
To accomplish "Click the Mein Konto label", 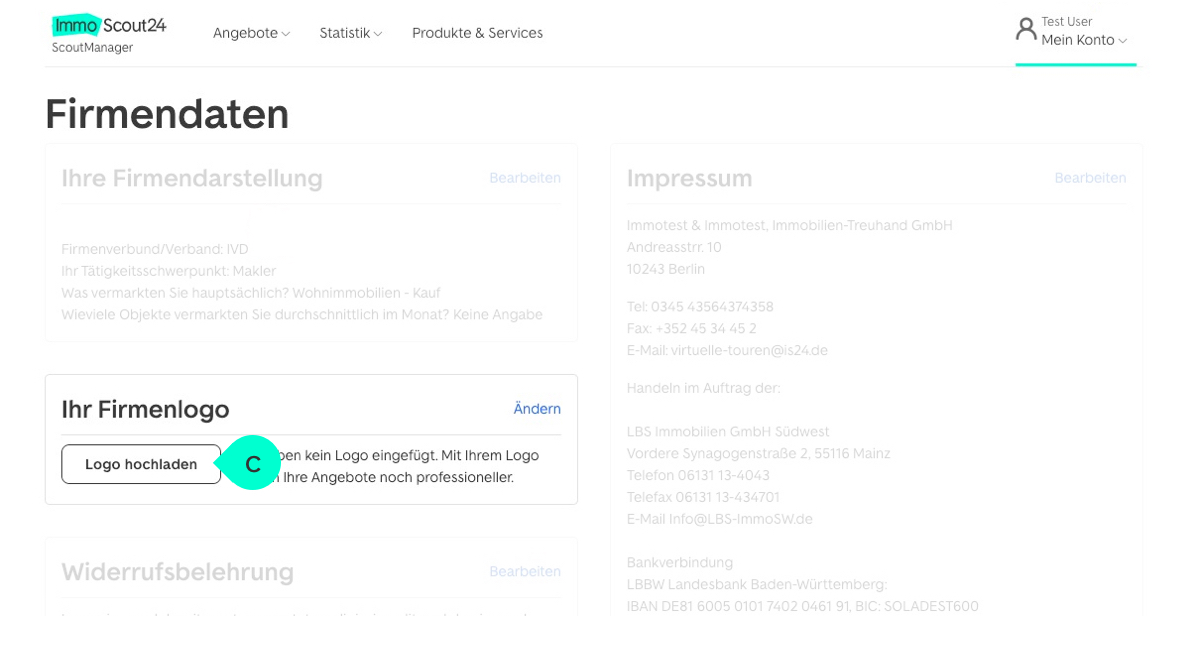I will (1077, 40).
